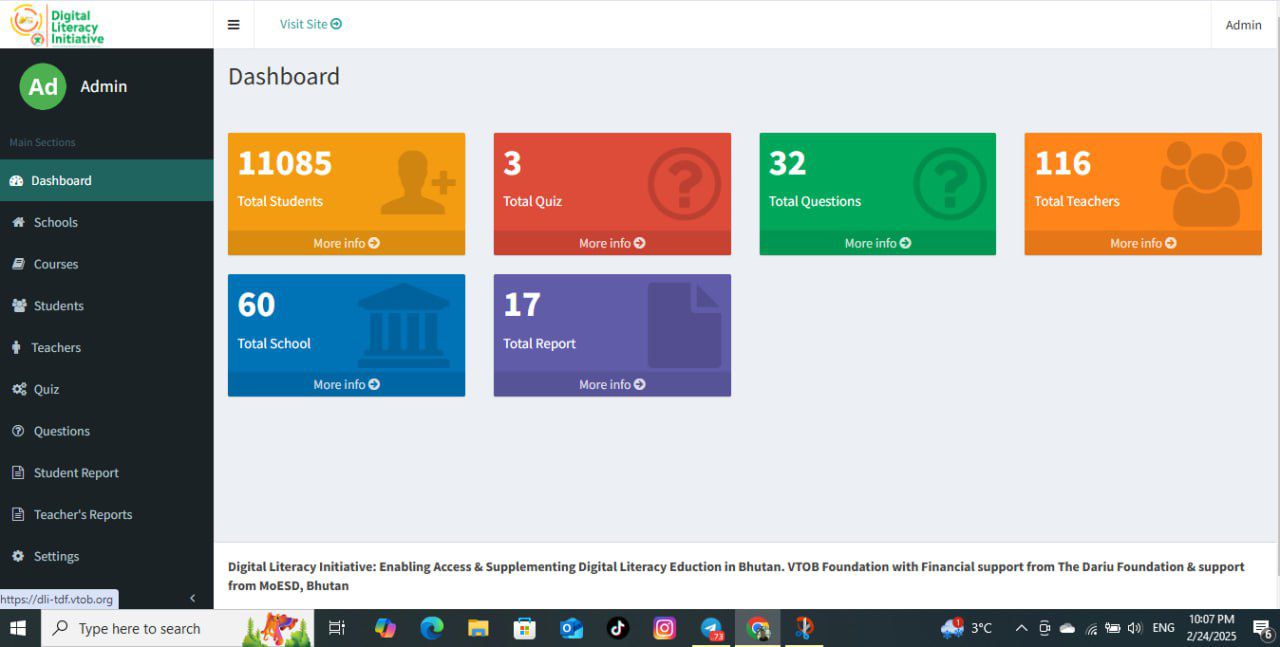This screenshot has height=647, width=1280.
Task: Click More info on Total Report card
Action: (x=612, y=384)
